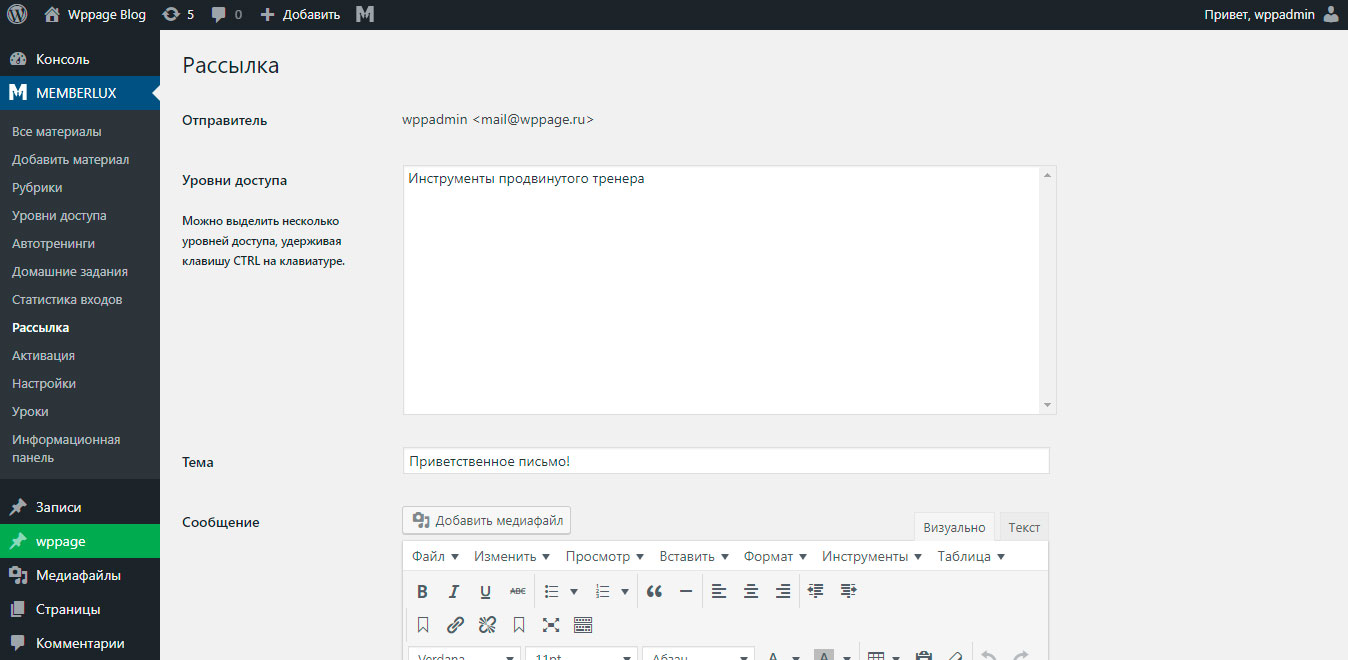Click the bookmark icon left of the fullscreen icon
The image size is (1348, 660).
(x=519, y=625)
